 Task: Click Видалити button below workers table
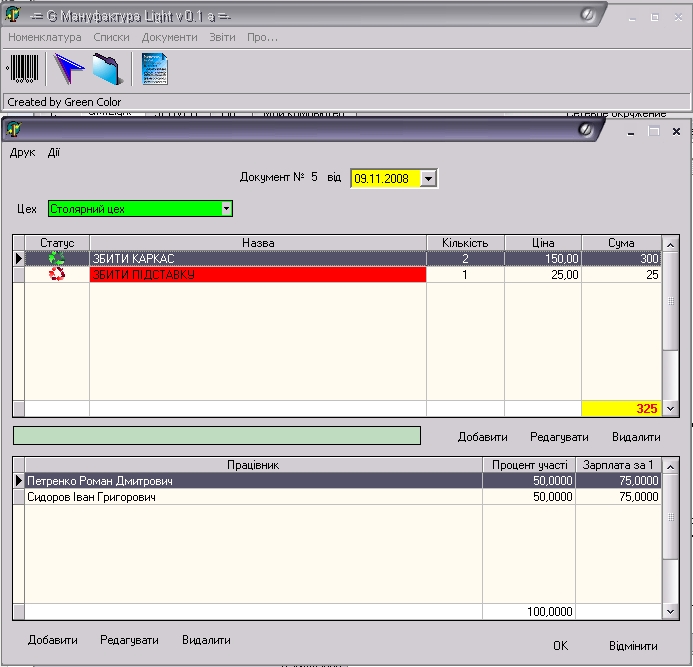pos(206,640)
